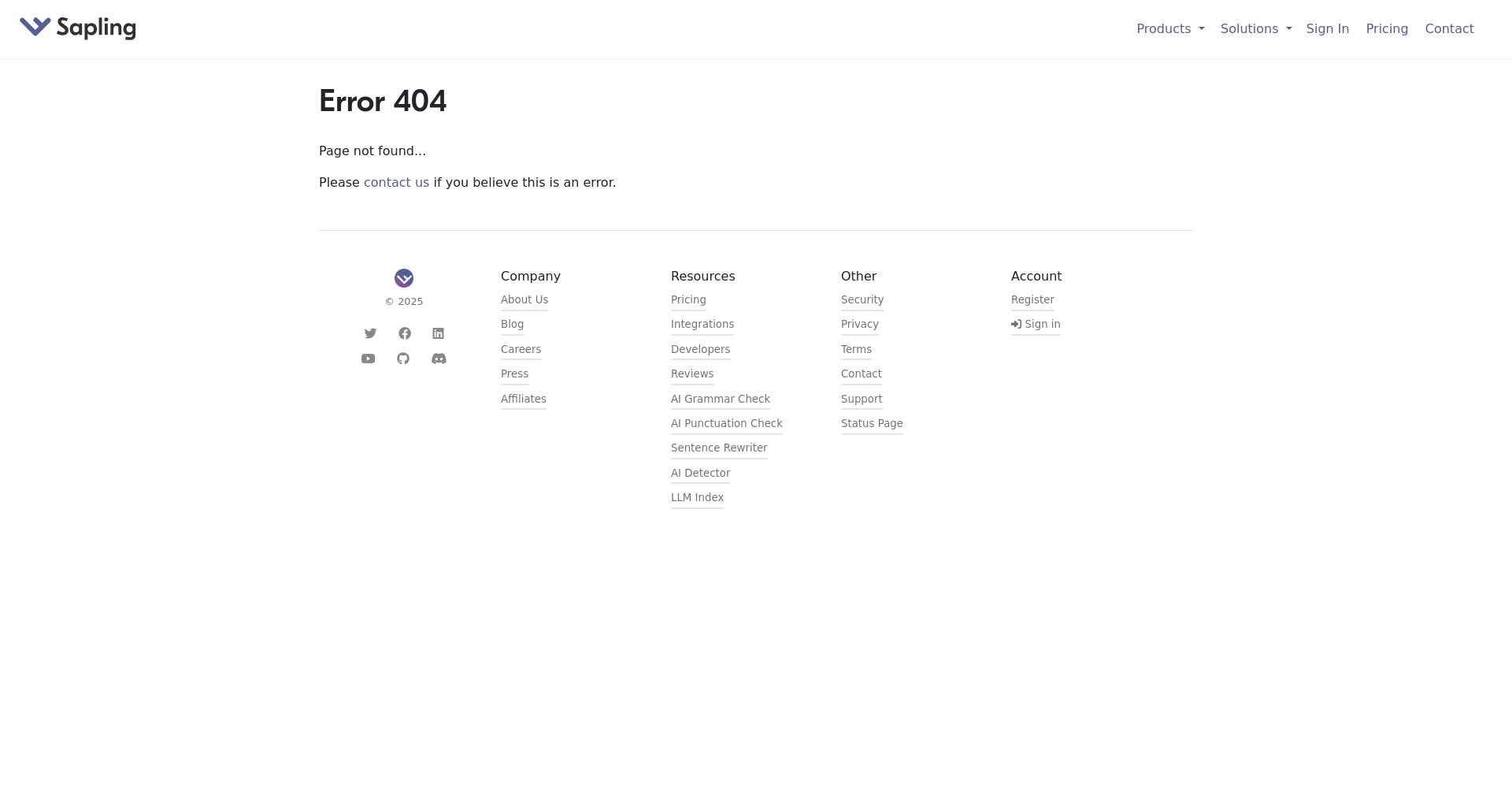
Task: Open the Discord social icon
Action: coord(439,359)
